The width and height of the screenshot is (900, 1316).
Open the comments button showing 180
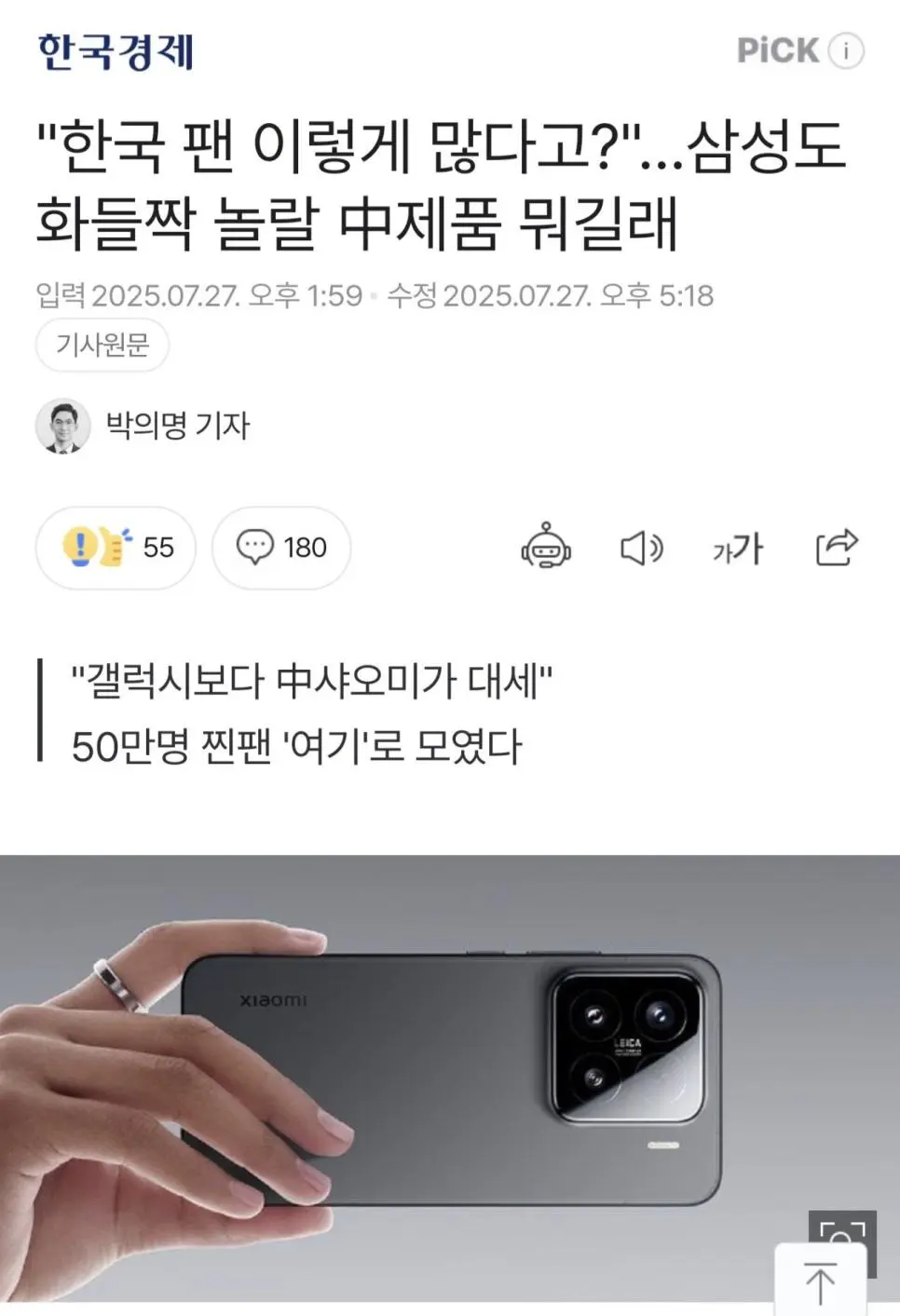(x=281, y=548)
